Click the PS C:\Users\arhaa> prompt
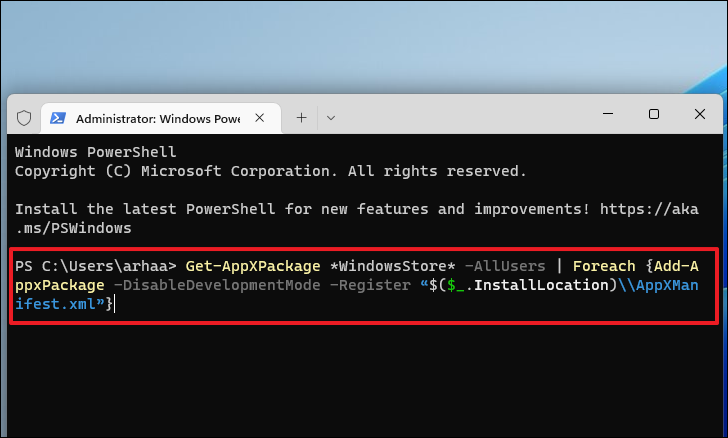Image resolution: width=728 pixels, height=438 pixels. coord(96,266)
